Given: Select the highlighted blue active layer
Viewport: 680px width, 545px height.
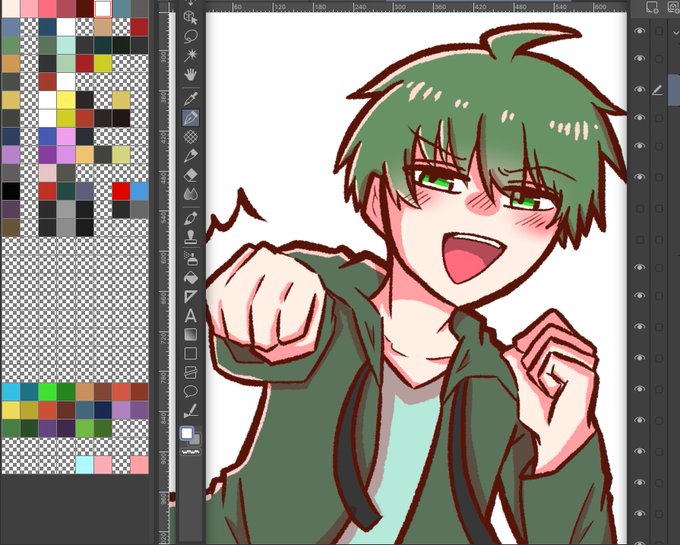Looking at the screenshot, I should 674,90.
